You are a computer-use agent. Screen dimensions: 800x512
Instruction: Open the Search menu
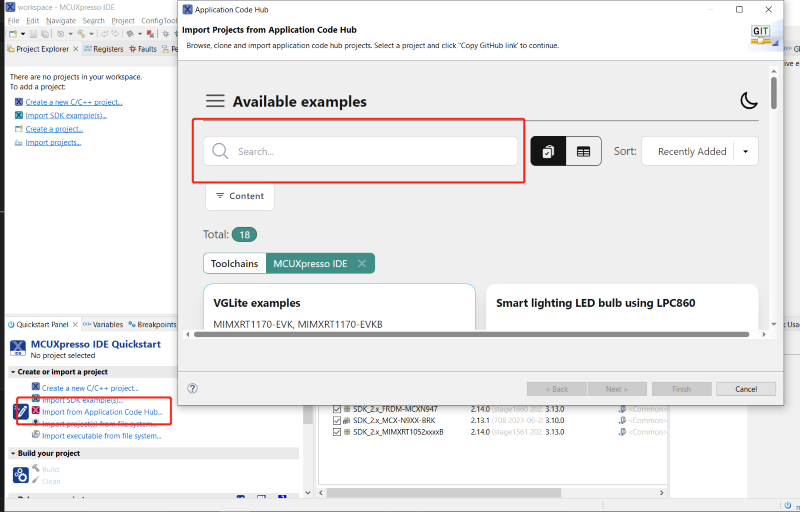tap(93, 20)
